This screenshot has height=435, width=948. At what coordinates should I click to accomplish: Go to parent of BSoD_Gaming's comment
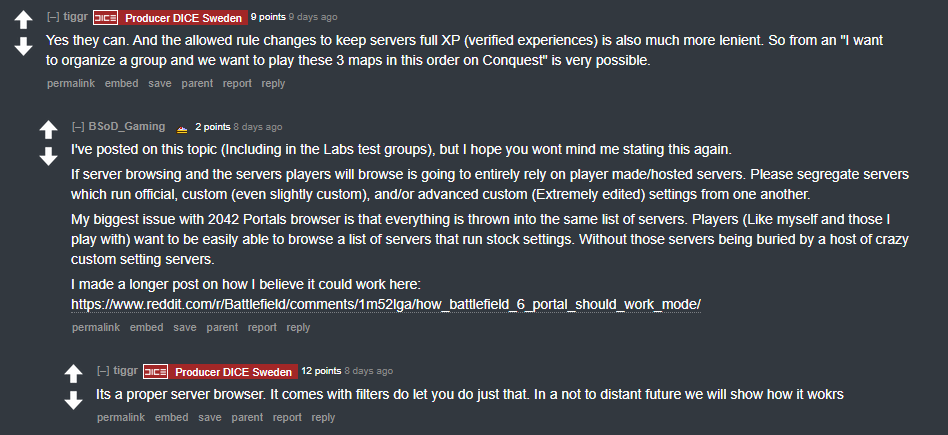[x=222, y=327]
